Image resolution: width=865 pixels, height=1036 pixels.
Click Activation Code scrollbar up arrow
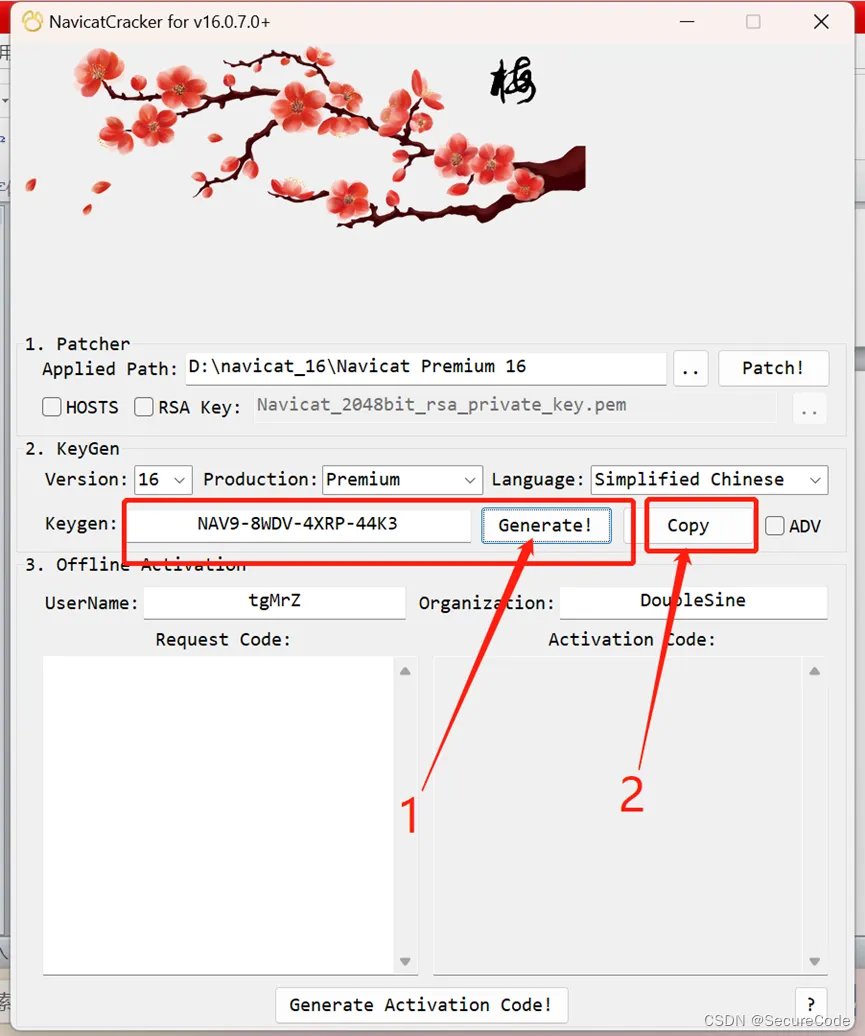tap(815, 671)
